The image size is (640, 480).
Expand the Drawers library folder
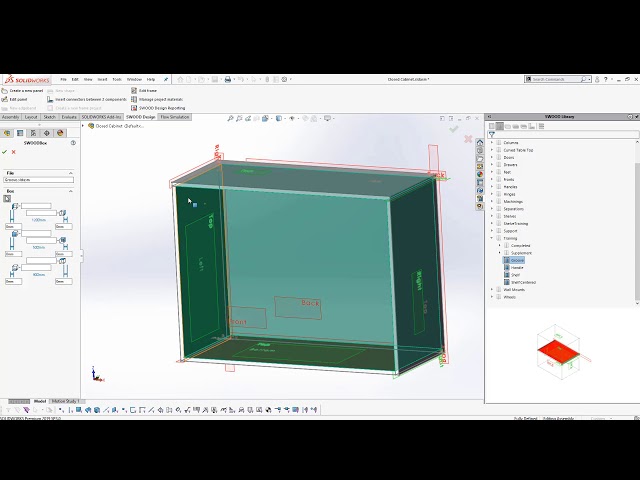click(492, 165)
